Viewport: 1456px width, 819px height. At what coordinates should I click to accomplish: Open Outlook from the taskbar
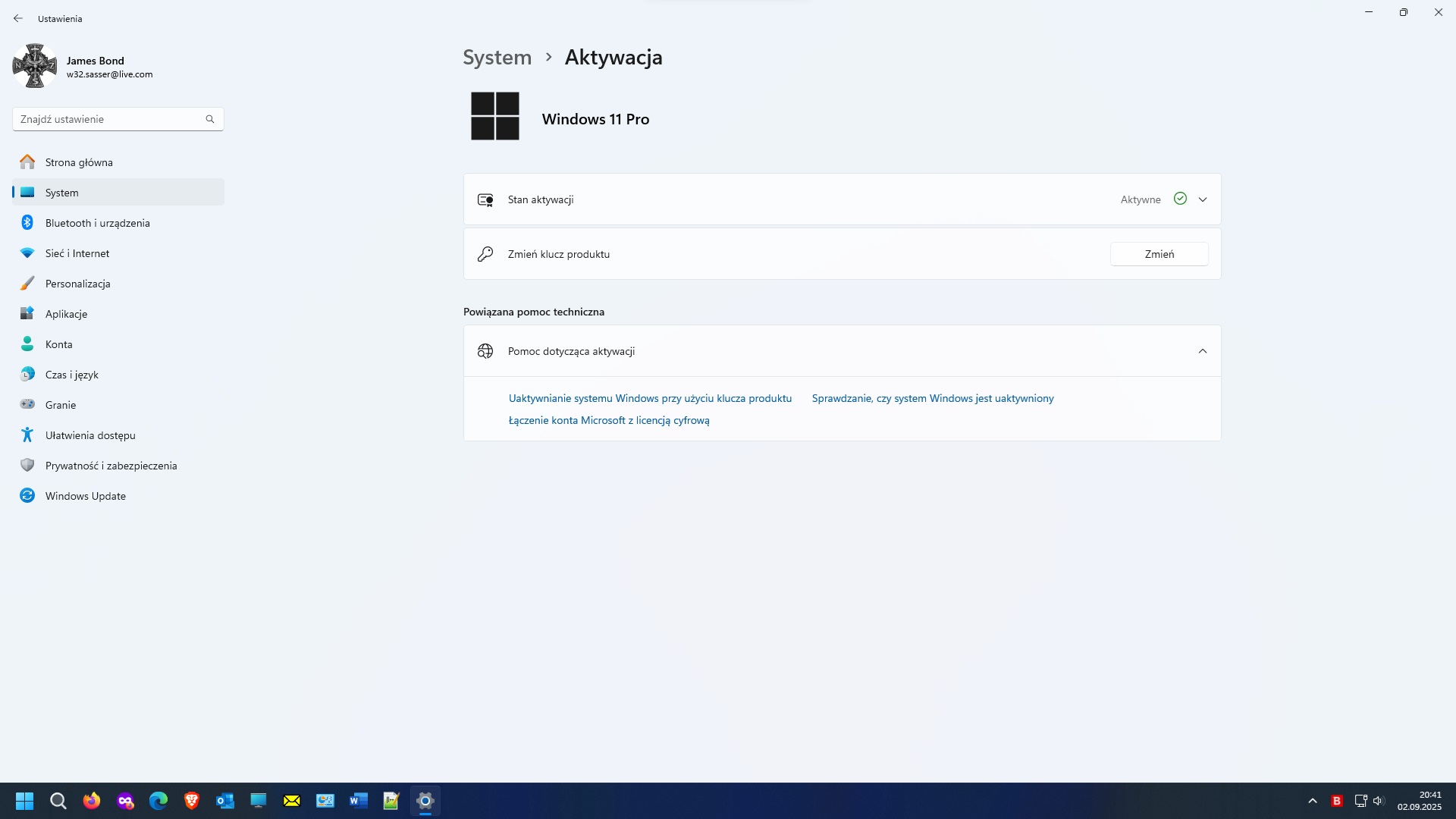225,801
